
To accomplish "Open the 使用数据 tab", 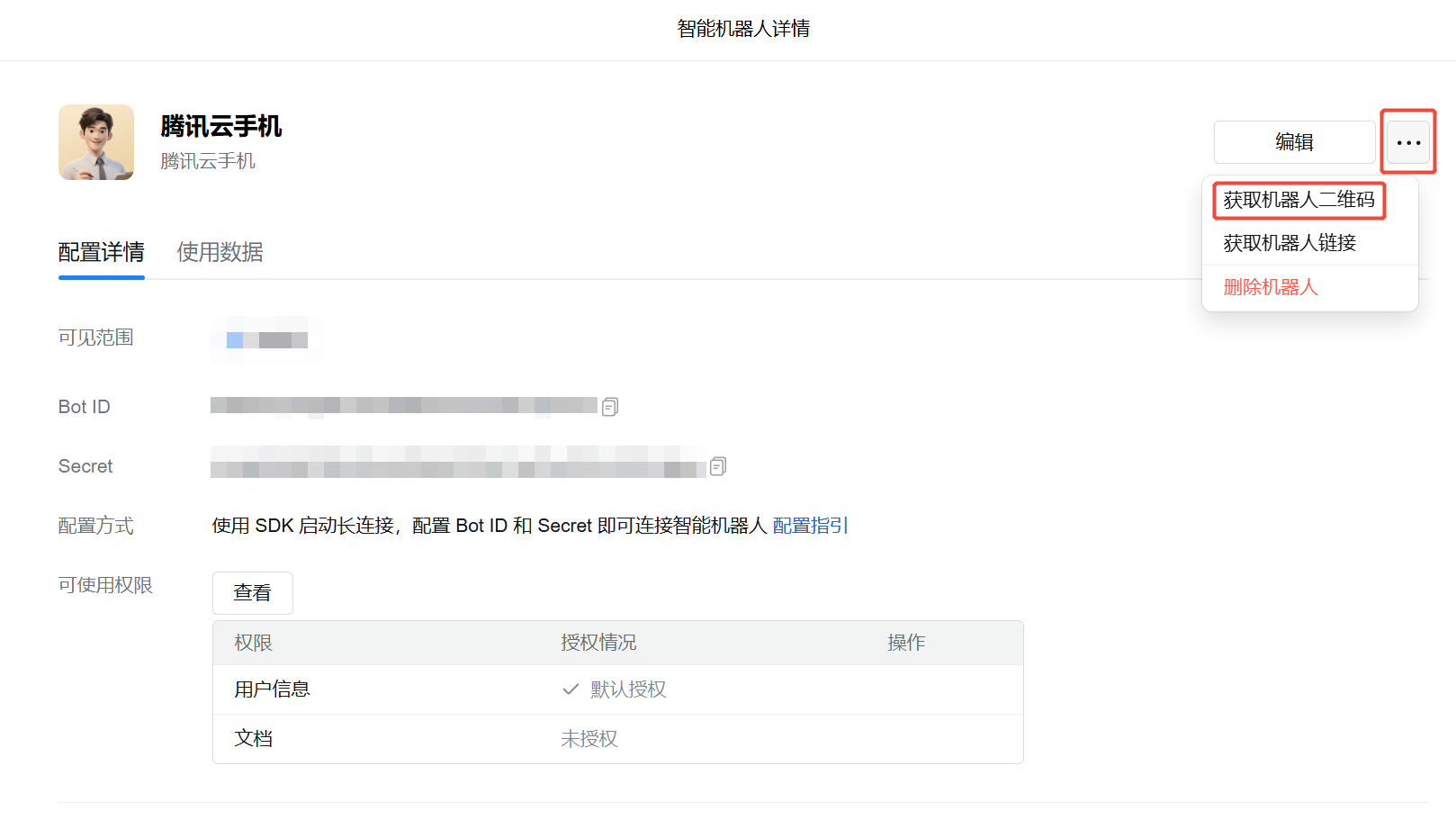I will point(220,252).
